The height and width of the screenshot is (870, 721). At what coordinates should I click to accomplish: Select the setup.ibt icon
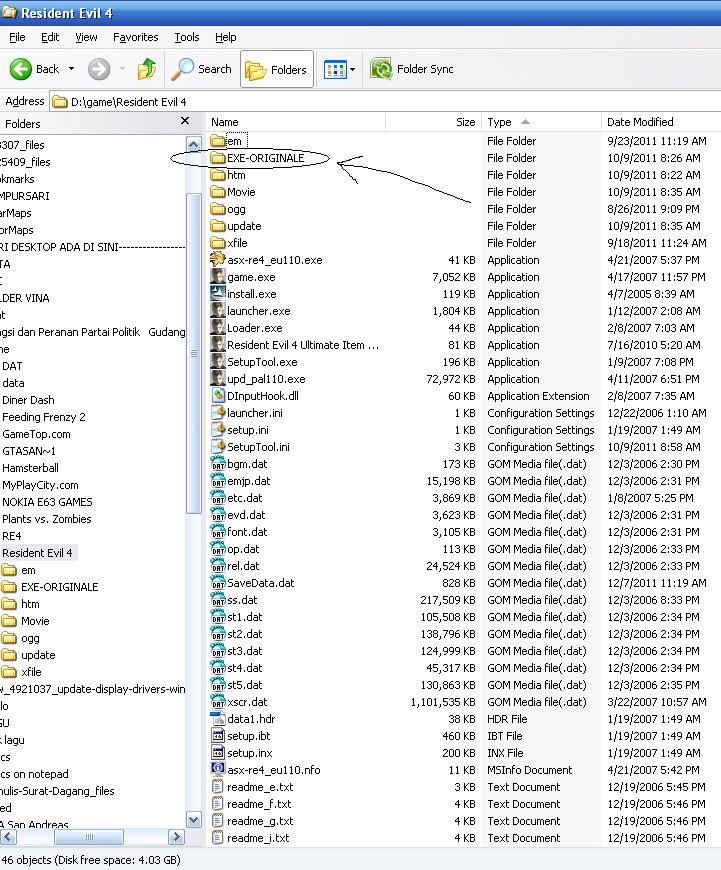coord(218,736)
